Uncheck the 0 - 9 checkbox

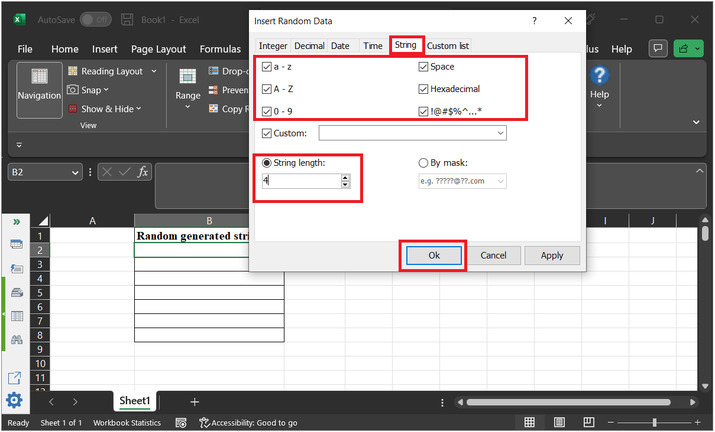267,111
